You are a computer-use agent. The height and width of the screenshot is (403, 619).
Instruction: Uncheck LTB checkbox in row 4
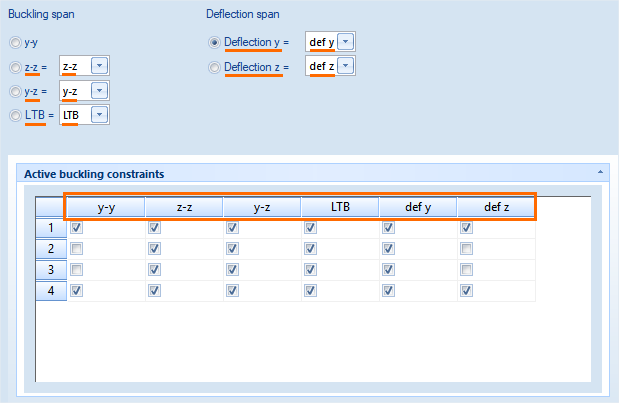(310, 291)
